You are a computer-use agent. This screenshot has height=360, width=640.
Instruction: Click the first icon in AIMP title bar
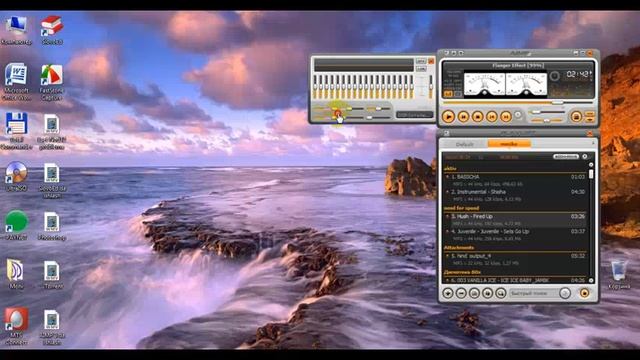447,53
